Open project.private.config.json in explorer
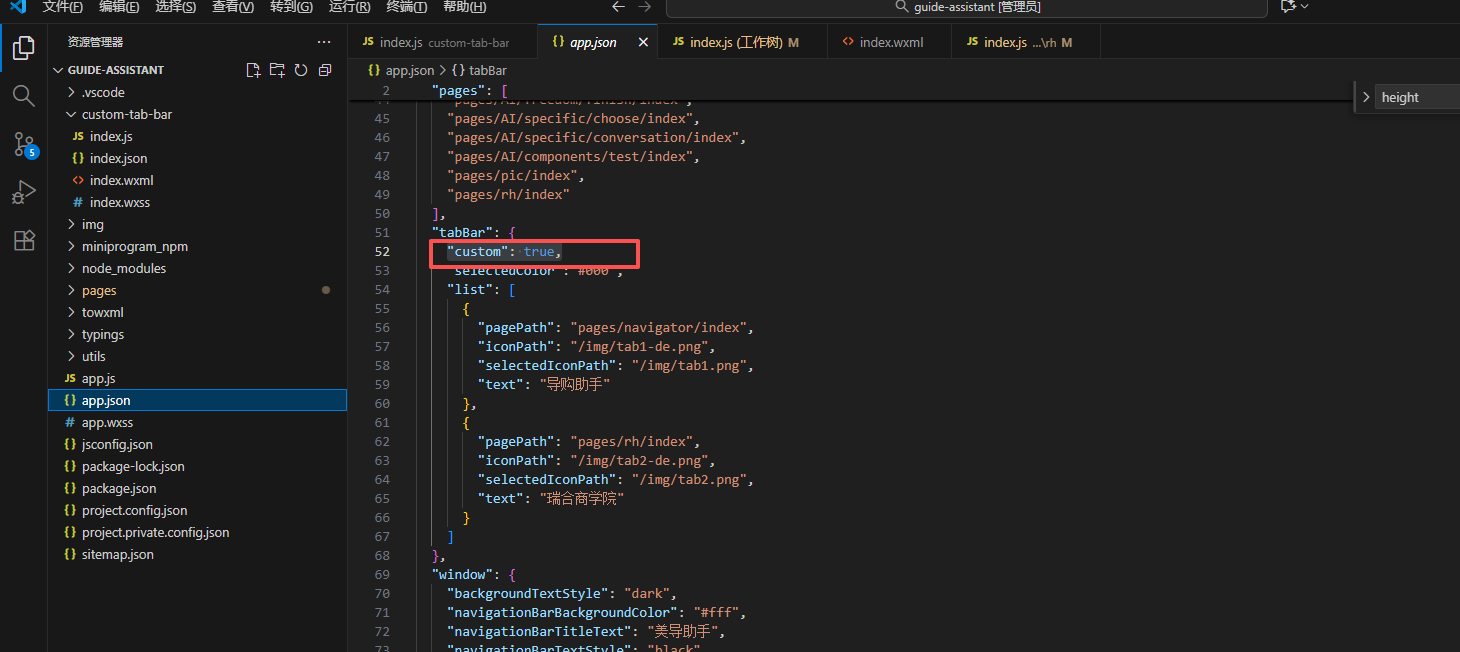 [x=155, y=532]
